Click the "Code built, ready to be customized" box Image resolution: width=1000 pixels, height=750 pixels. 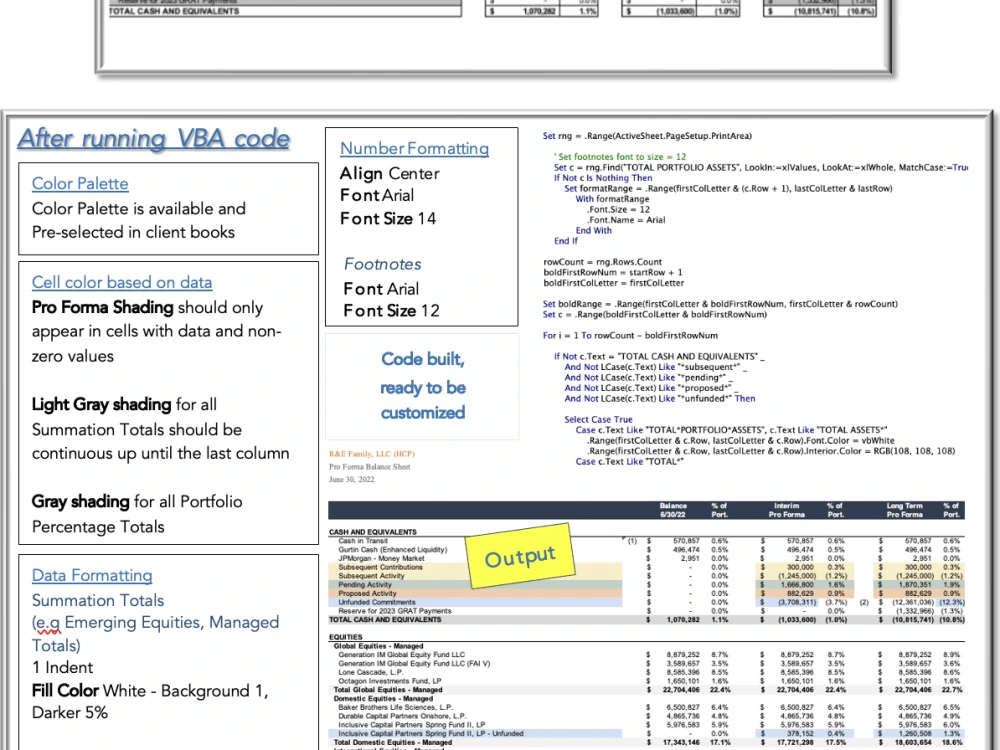(422, 386)
